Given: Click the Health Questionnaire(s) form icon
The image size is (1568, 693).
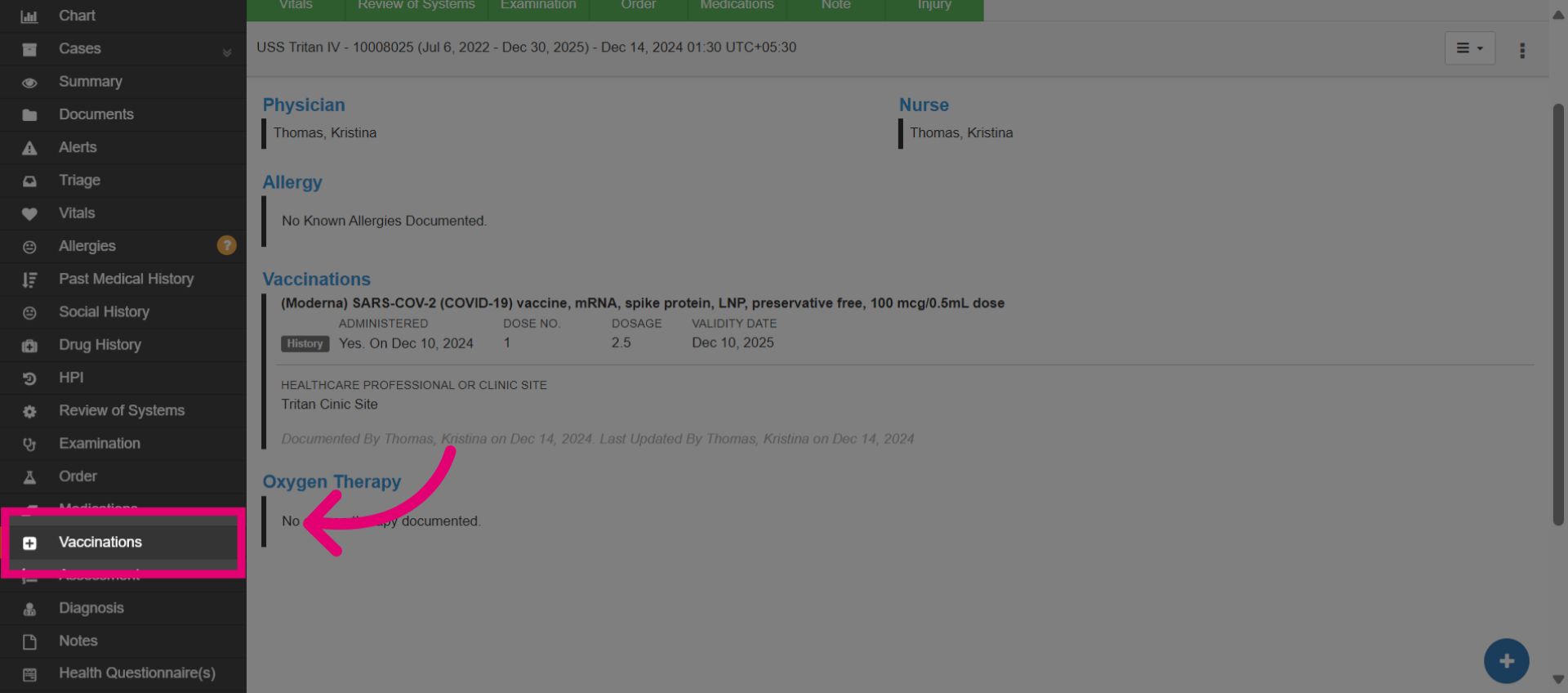Looking at the screenshot, I should (29, 674).
